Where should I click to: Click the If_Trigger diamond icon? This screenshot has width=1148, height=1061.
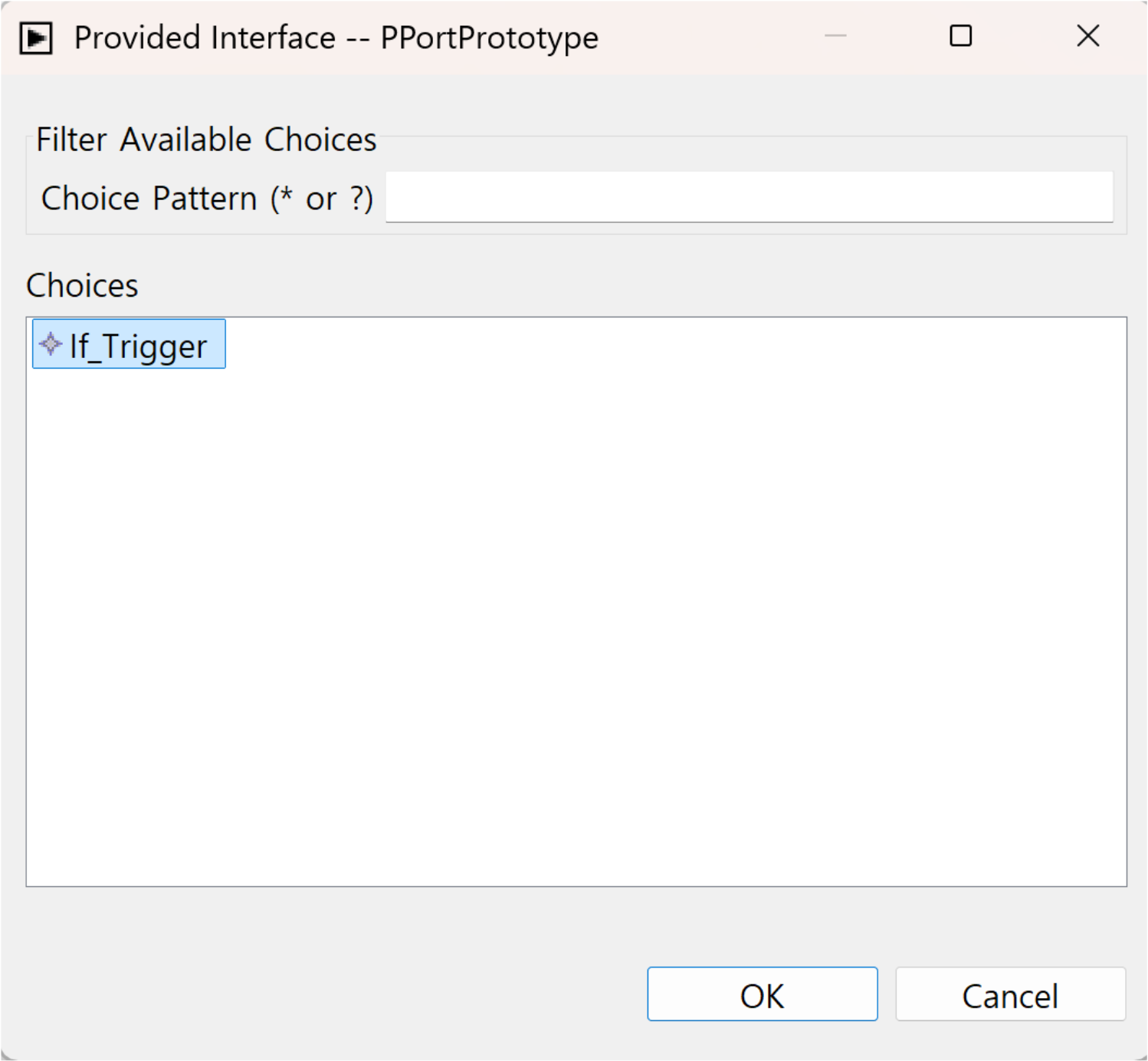(x=51, y=344)
